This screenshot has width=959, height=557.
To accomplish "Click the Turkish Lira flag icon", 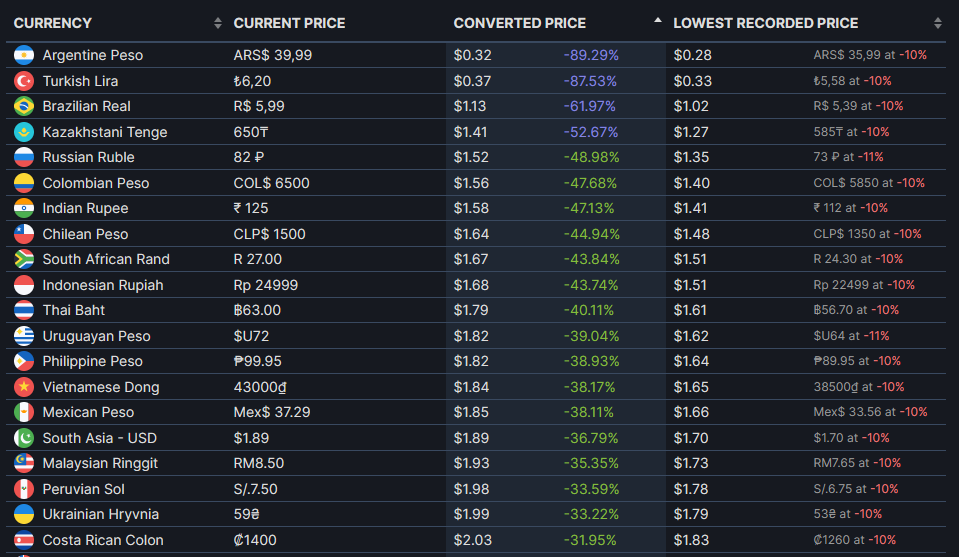I will pyautogui.click(x=24, y=81).
